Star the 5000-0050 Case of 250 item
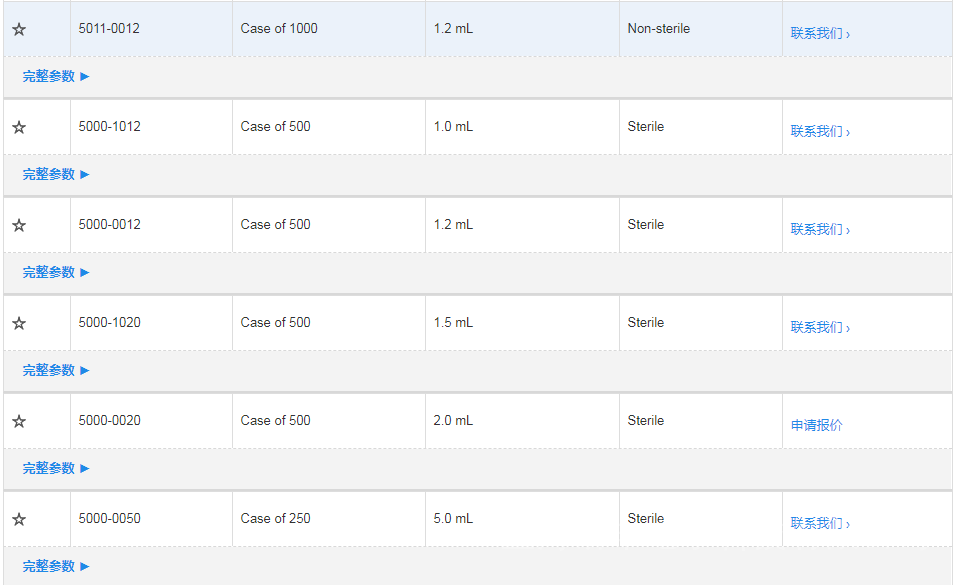This screenshot has height=585, width=955. point(19,520)
